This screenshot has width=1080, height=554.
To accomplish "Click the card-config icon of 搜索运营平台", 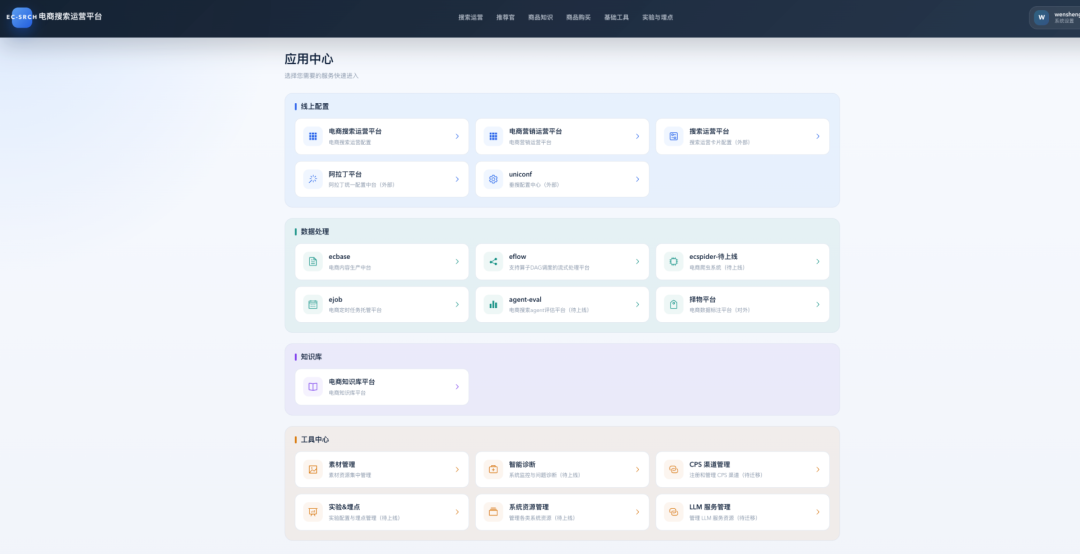I will point(674,136).
